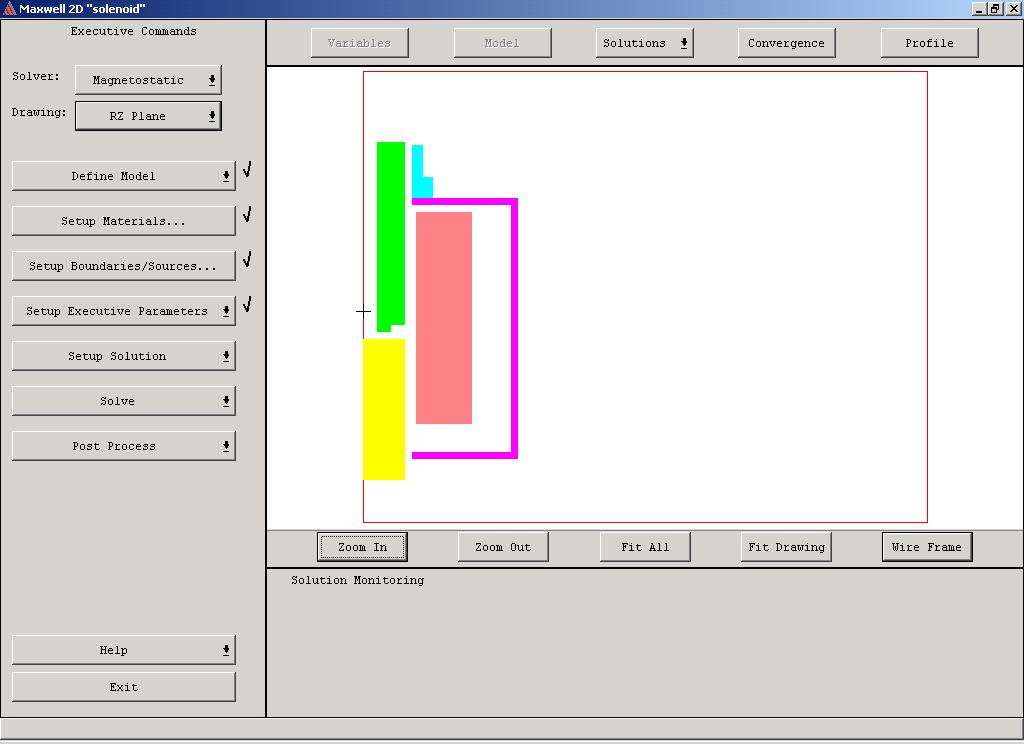The height and width of the screenshot is (744, 1024).
Task: Open the Profile view
Action: (929, 43)
